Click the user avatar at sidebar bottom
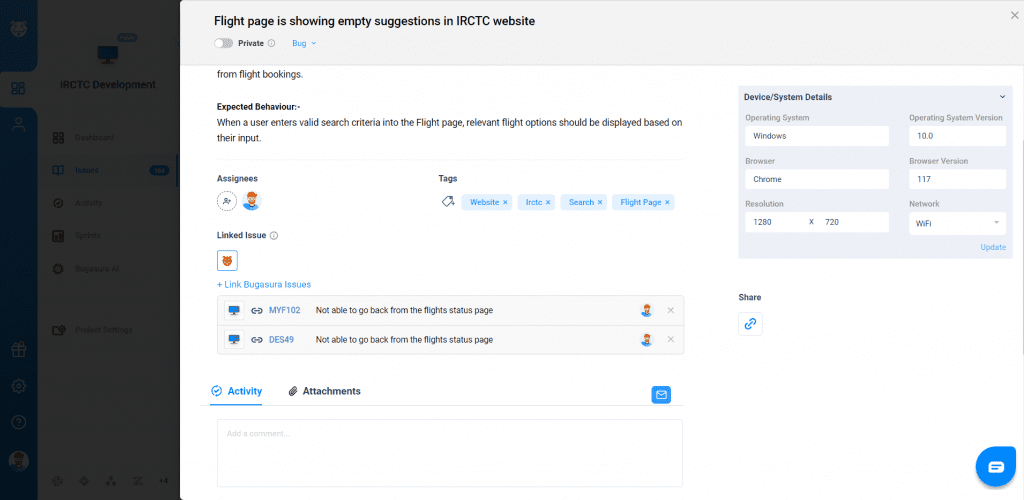 pyautogui.click(x=18, y=460)
